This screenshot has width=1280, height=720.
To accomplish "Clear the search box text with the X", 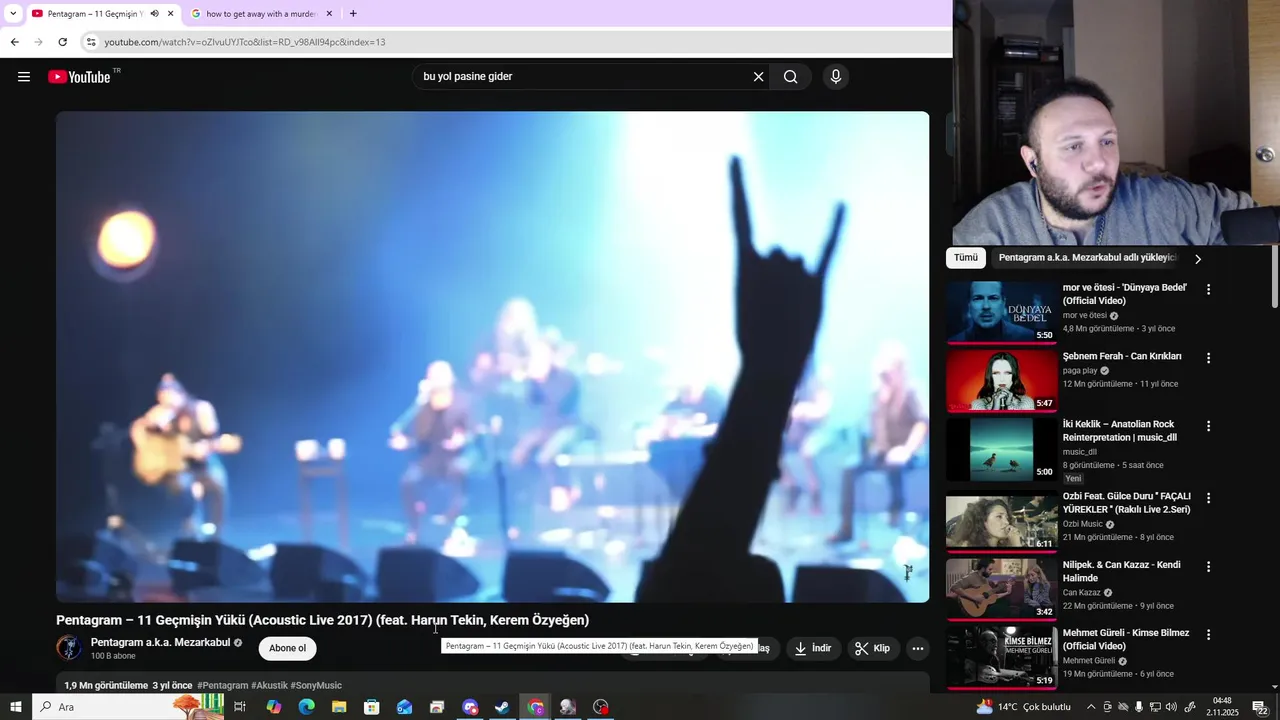I will [758, 77].
